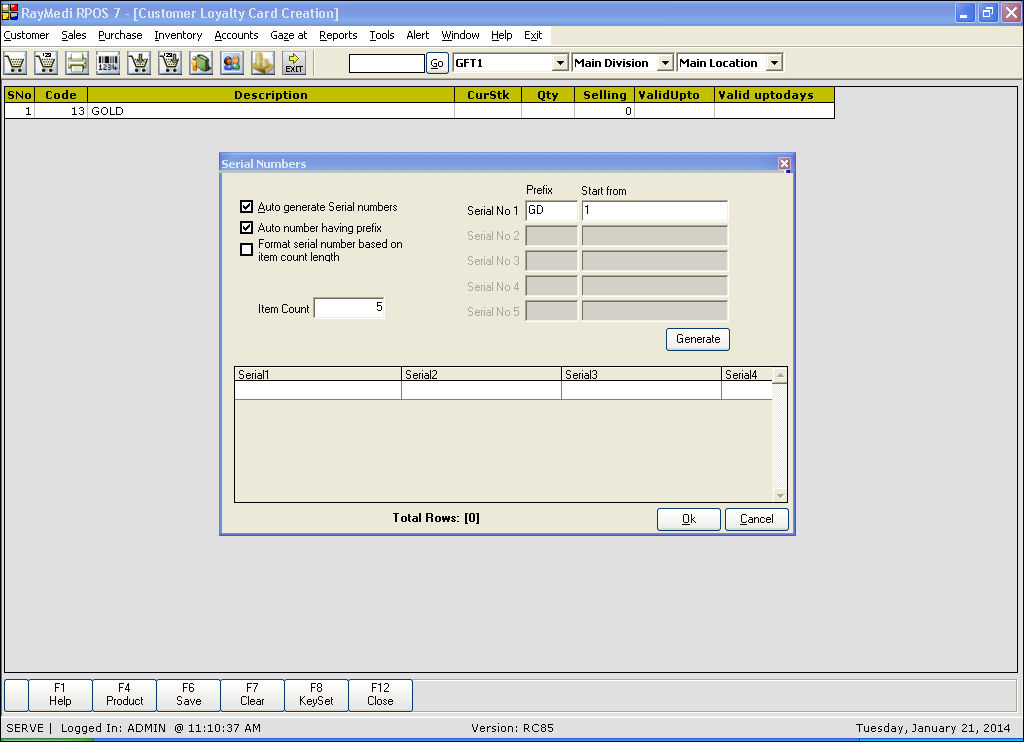Click the Item Count input field
Image resolution: width=1024 pixels, height=742 pixels.
tap(350, 308)
